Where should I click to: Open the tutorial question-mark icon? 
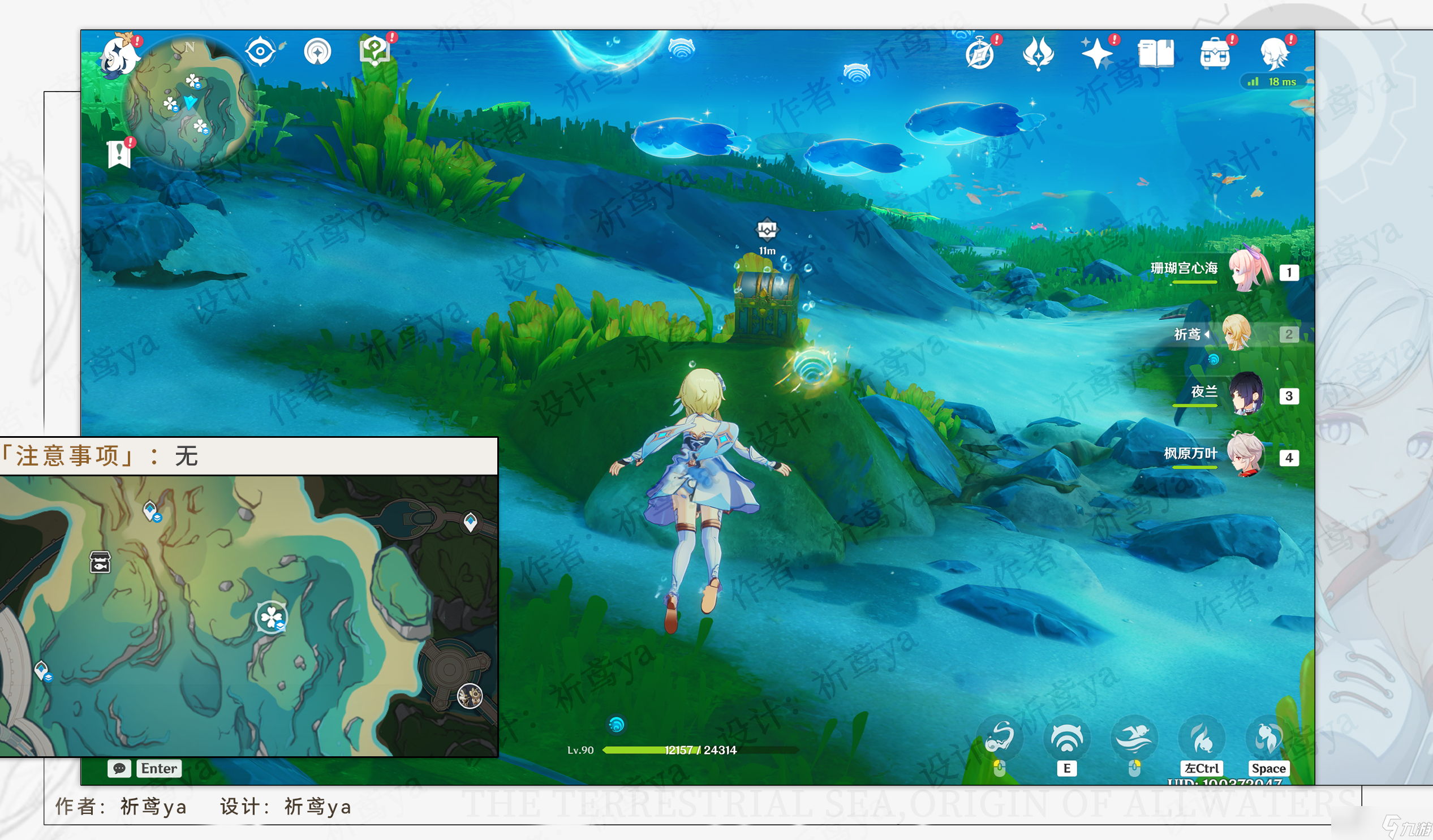point(374,51)
